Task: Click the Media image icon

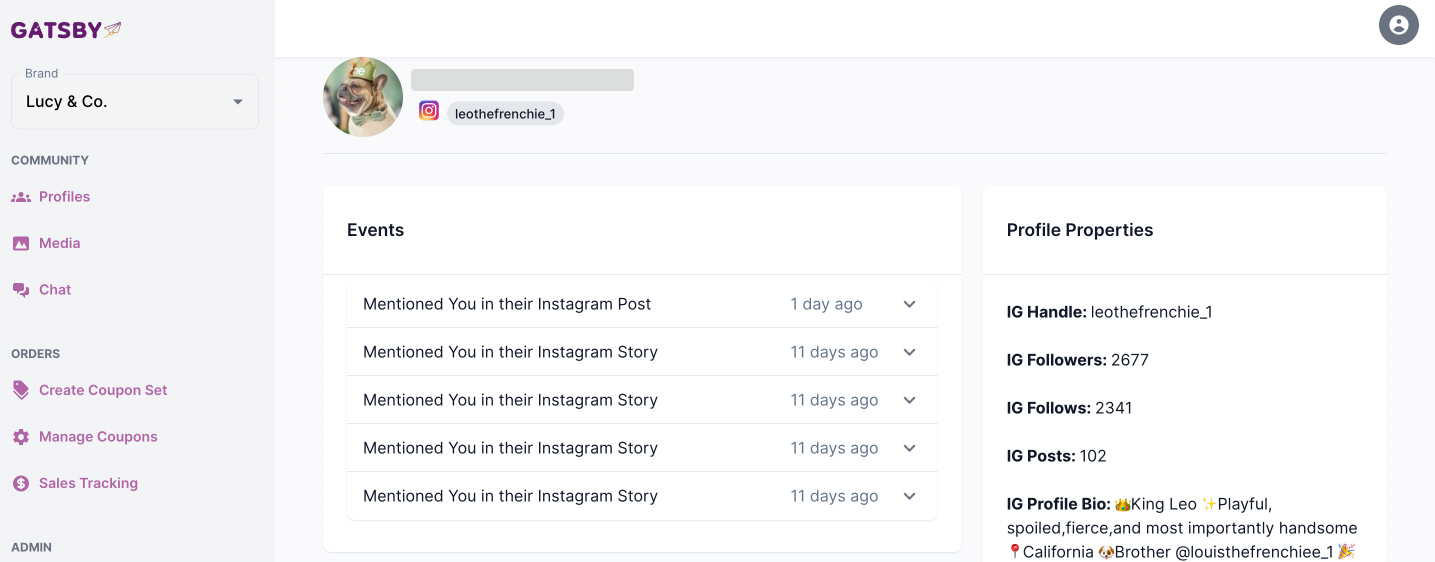Action: 21,243
